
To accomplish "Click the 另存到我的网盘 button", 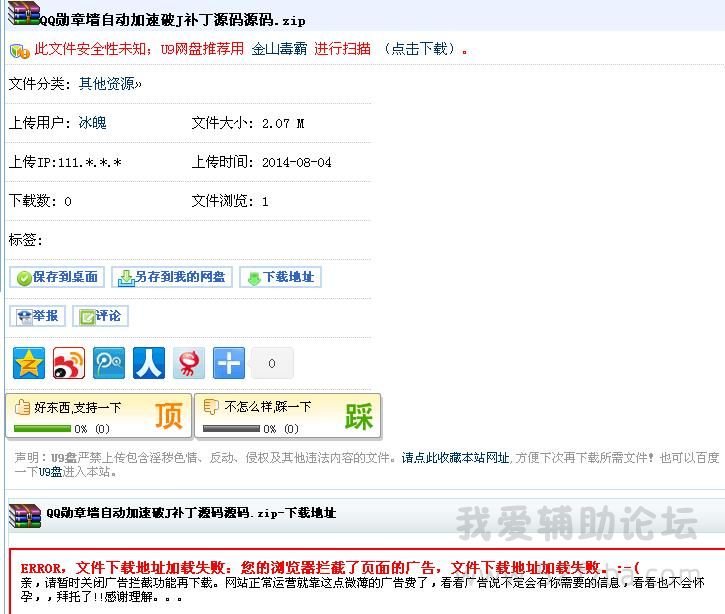I will tap(172, 277).
